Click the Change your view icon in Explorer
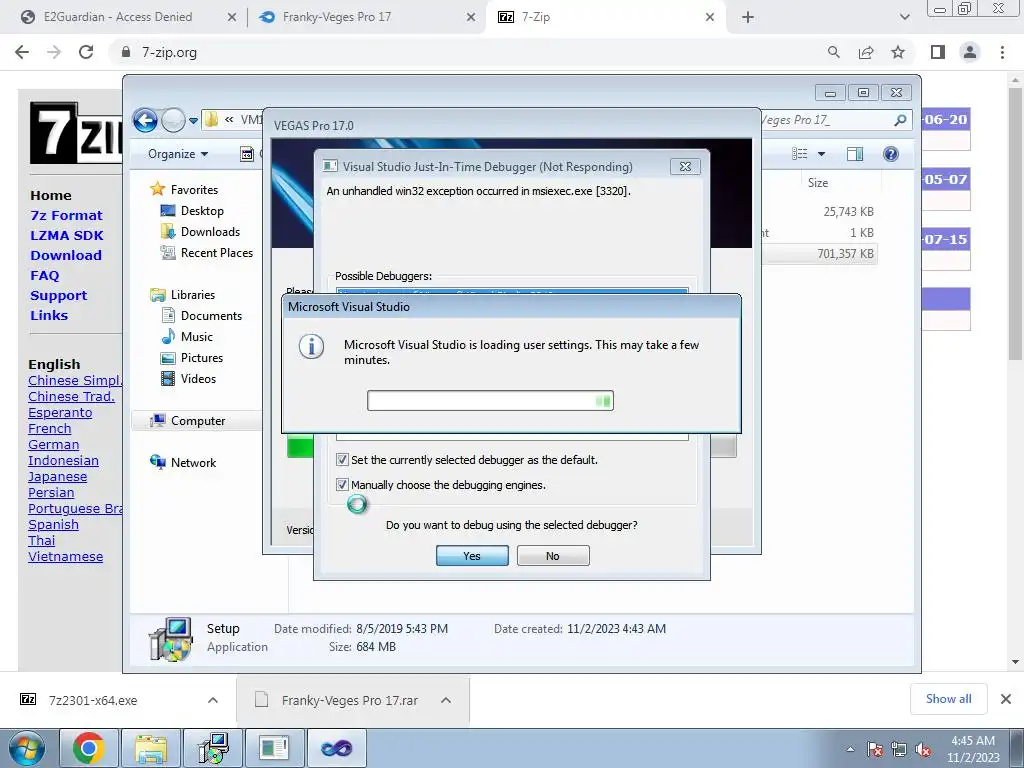The height and width of the screenshot is (768, 1024). tap(799, 153)
